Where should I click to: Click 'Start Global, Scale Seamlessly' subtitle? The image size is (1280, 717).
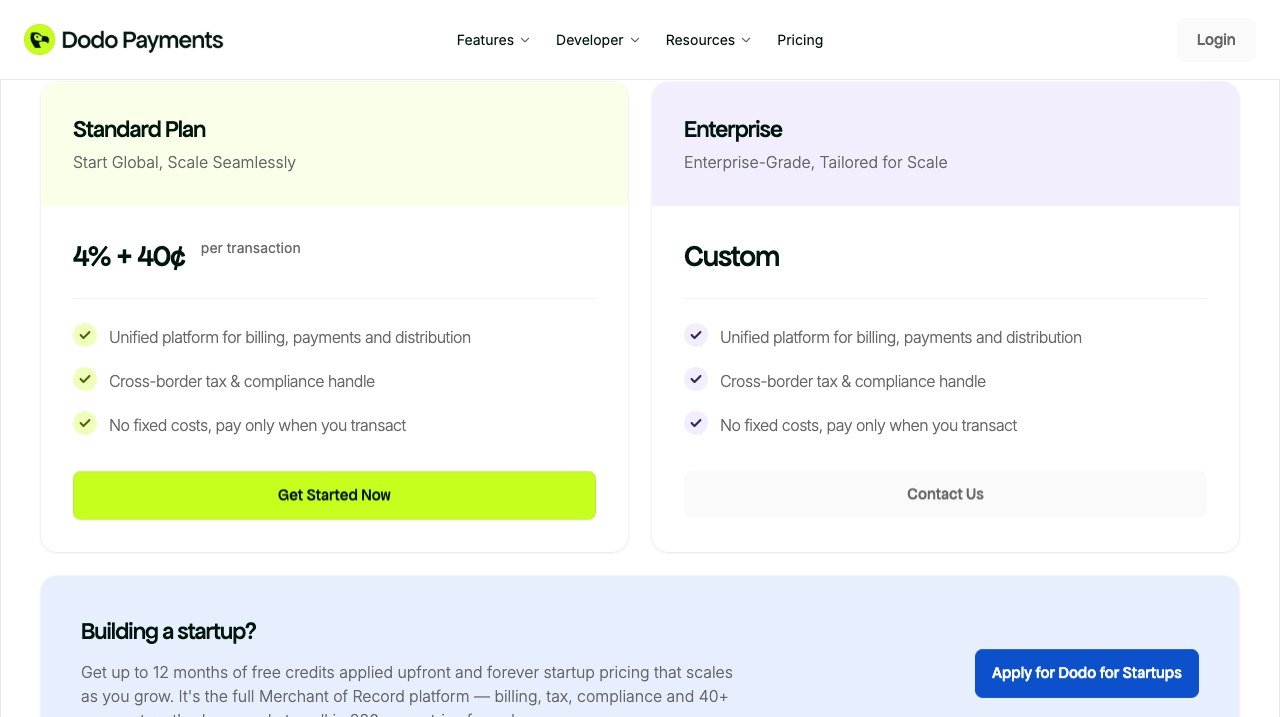184,162
